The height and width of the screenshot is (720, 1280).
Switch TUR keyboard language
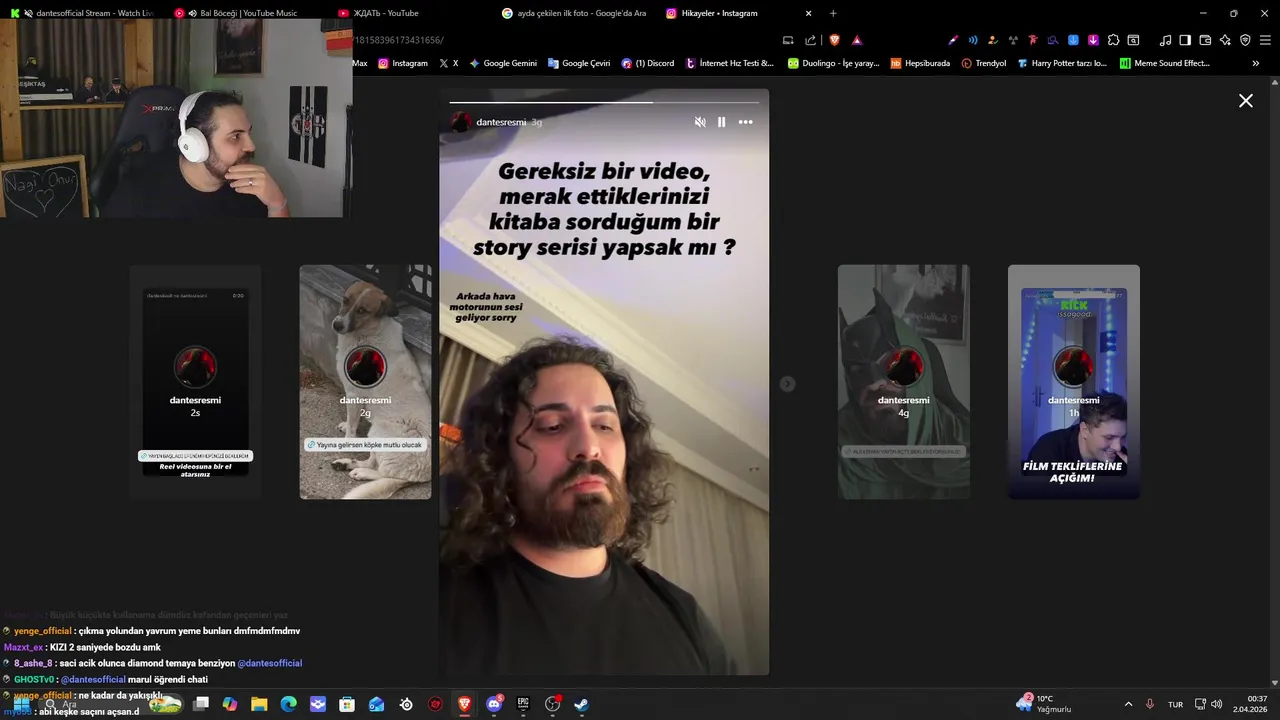click(1176, 704)
